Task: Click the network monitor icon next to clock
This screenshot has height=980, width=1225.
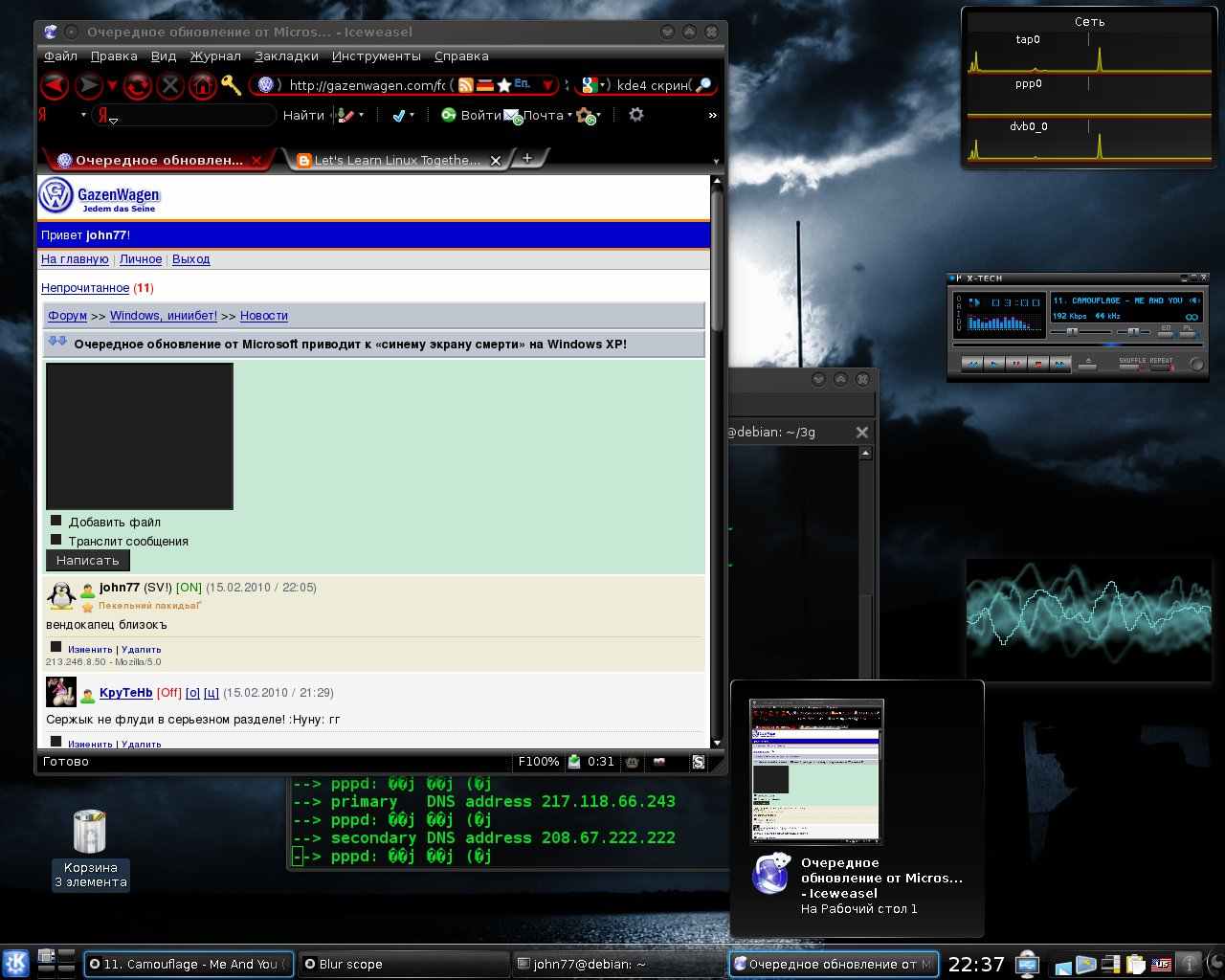Action: [x=1028, y=963]
